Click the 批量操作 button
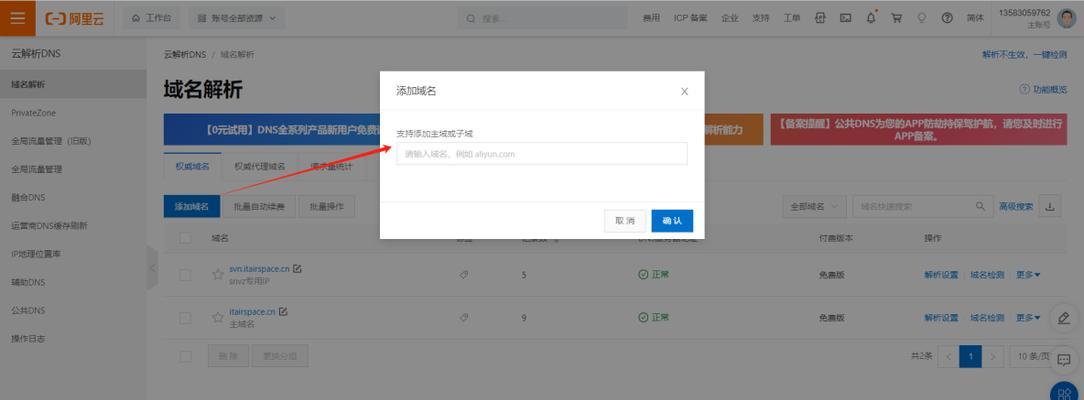1084x400 pixels. tap(327, 207)
